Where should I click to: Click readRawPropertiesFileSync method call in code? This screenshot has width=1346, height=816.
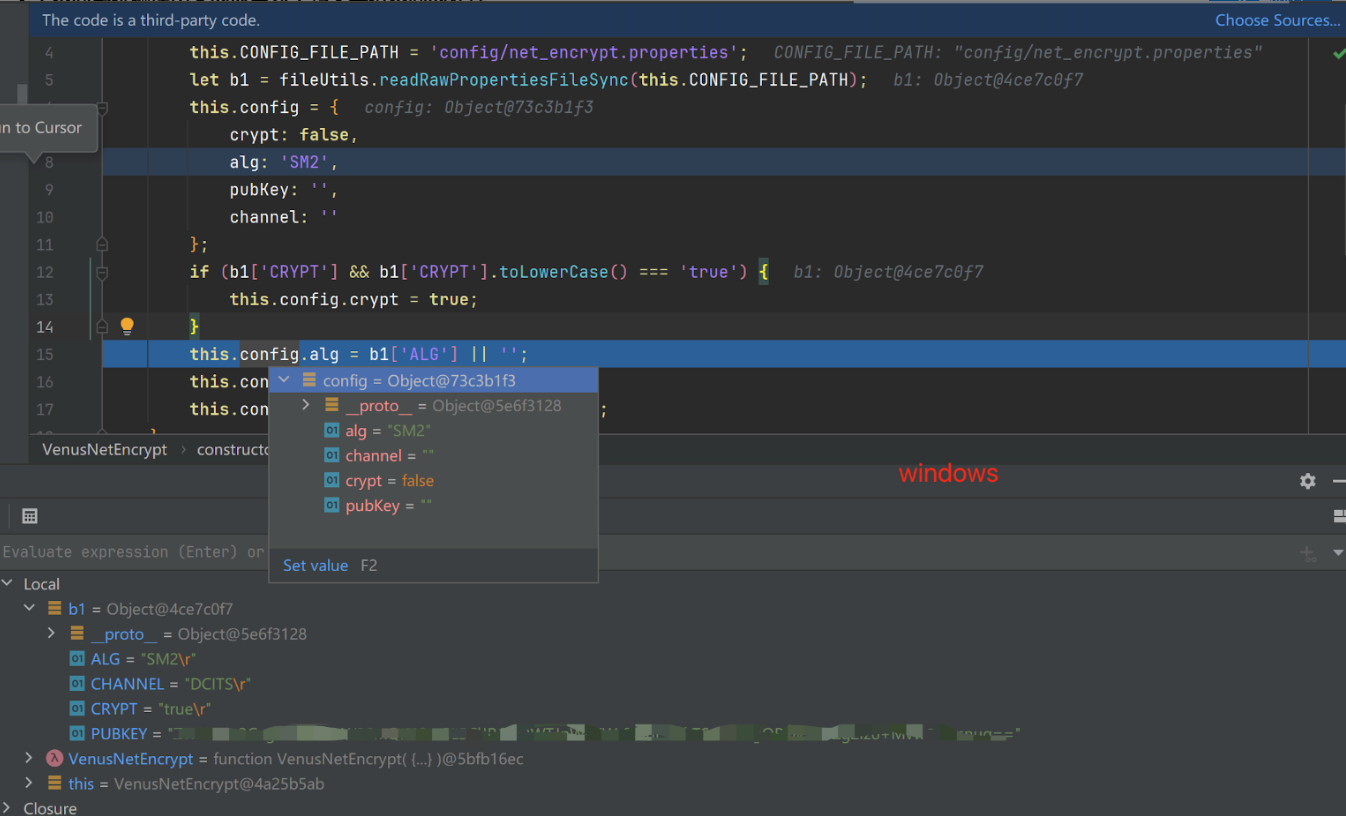pos(503,80)
